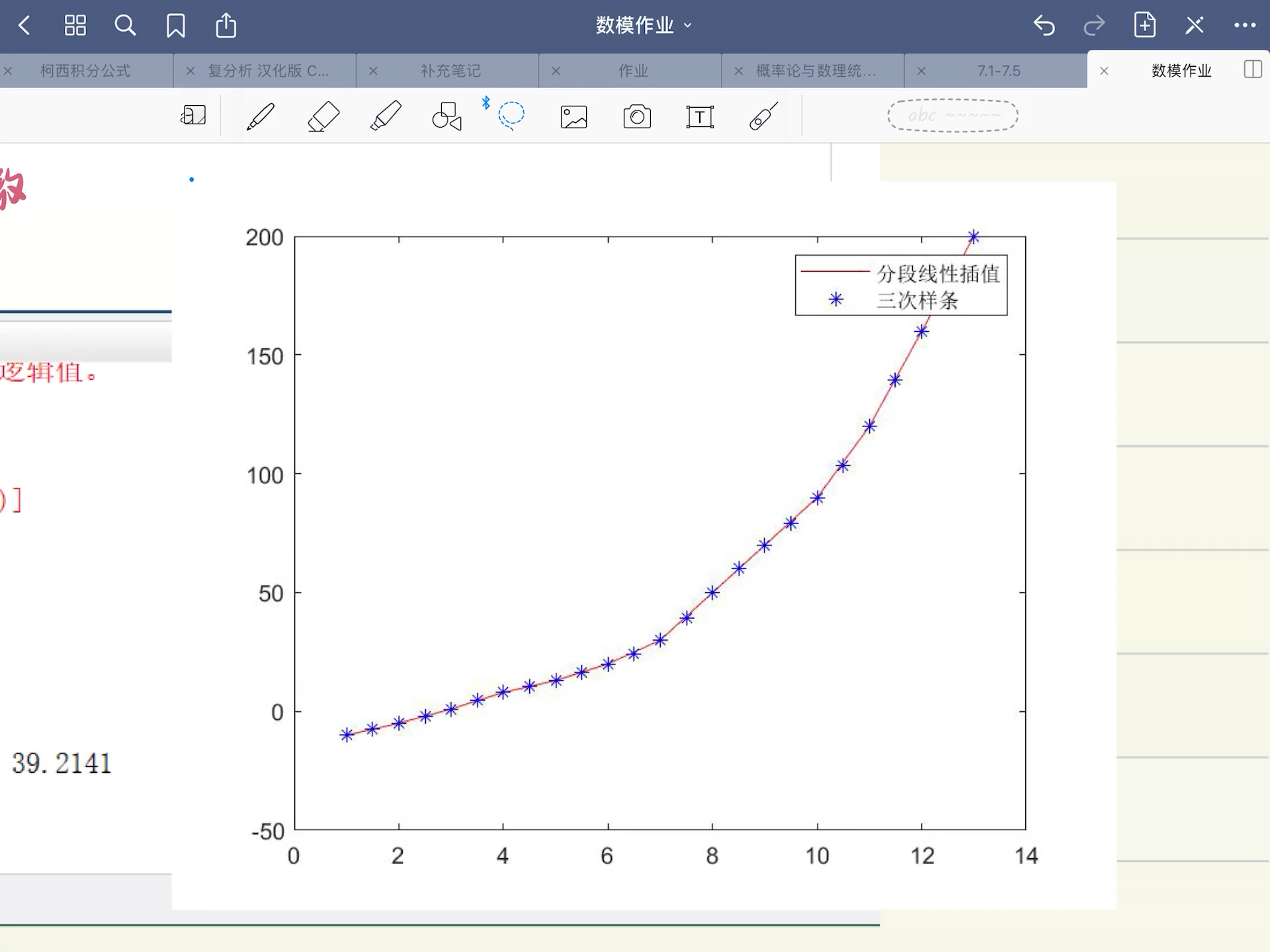The image size is (1270, 952).
Task: Click the new document add button
Action: pyautogui.click(x=1143, y=25)
